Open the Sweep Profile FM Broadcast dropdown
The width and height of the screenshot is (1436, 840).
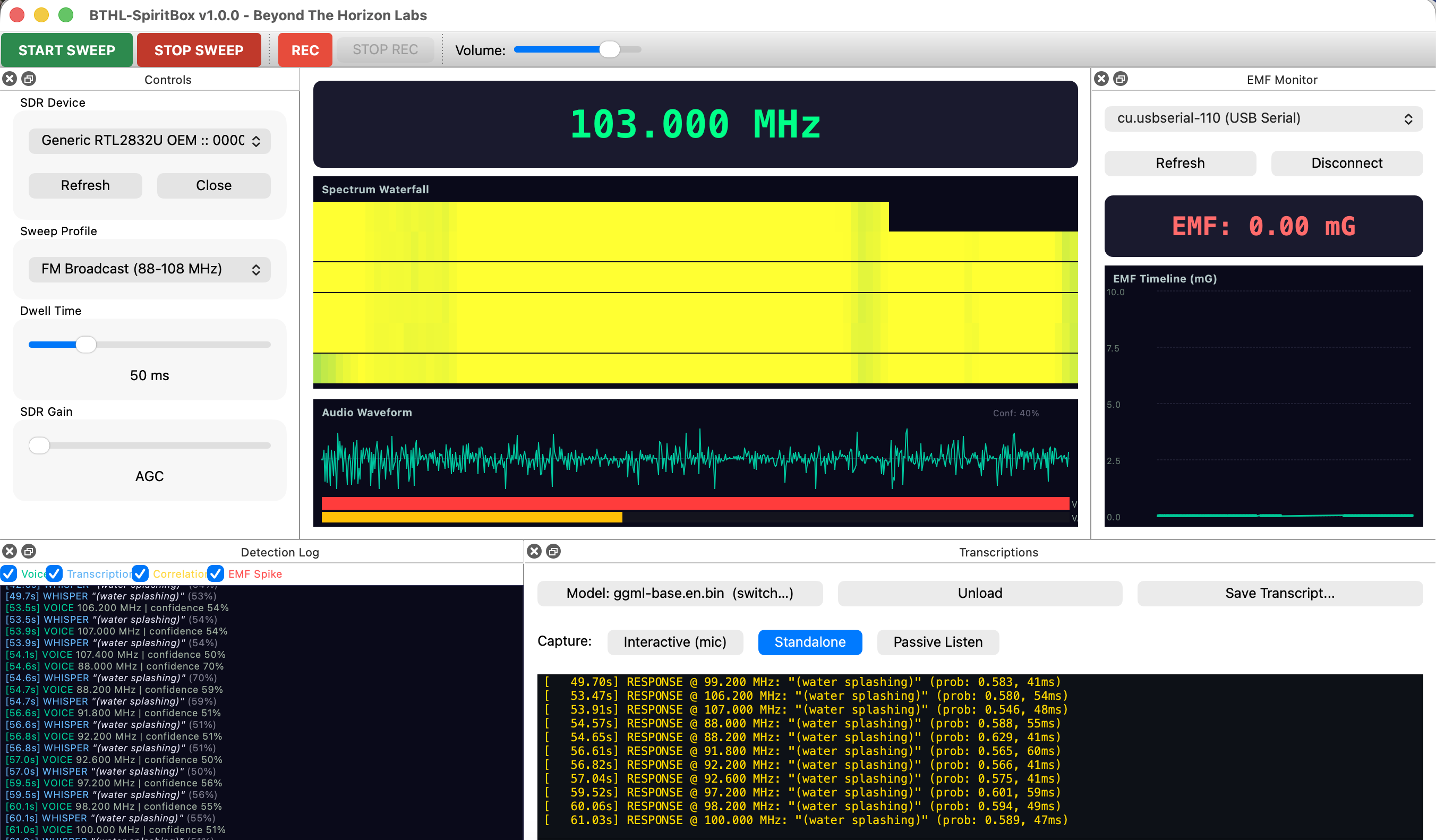pyautogui.click(x=149, y=269)
